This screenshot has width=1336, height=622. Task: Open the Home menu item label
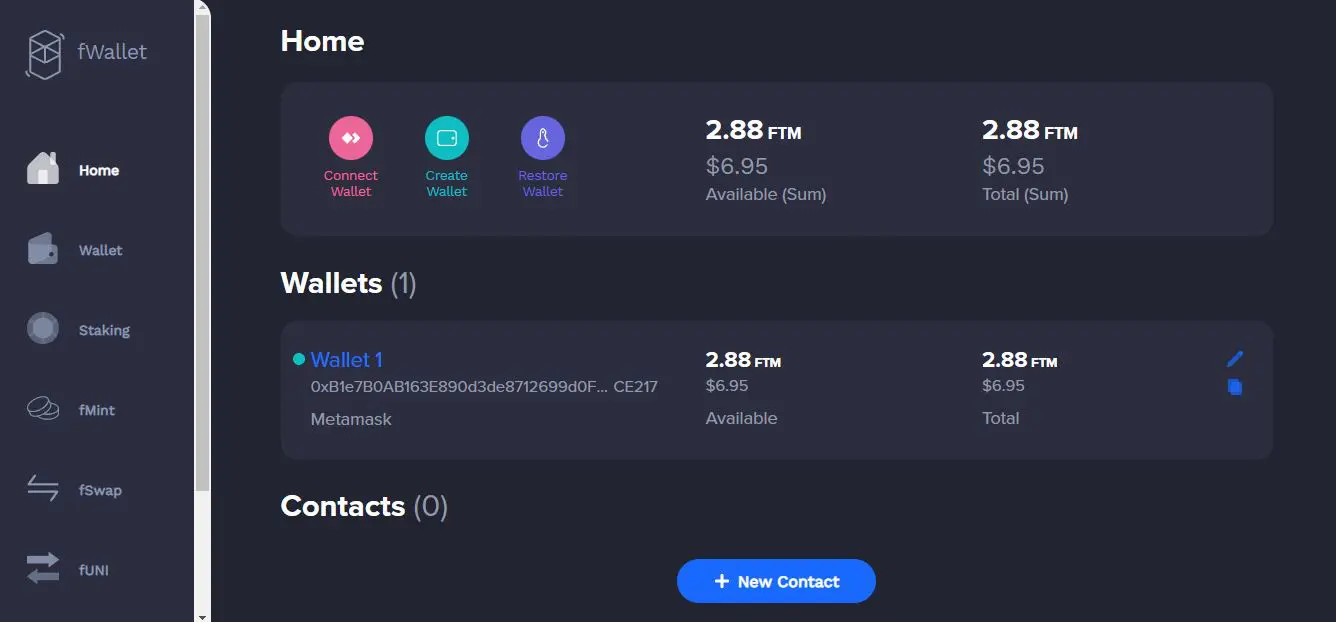click(99, 170)
